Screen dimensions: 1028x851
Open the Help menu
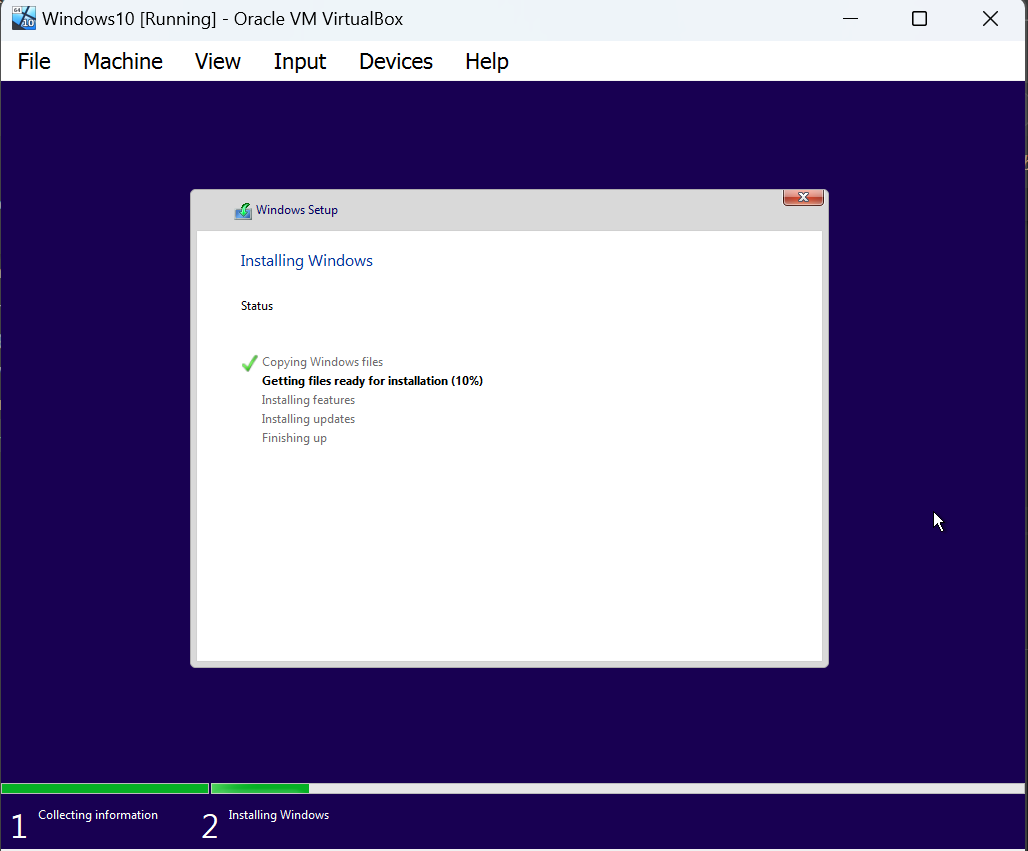click(486, 62)
